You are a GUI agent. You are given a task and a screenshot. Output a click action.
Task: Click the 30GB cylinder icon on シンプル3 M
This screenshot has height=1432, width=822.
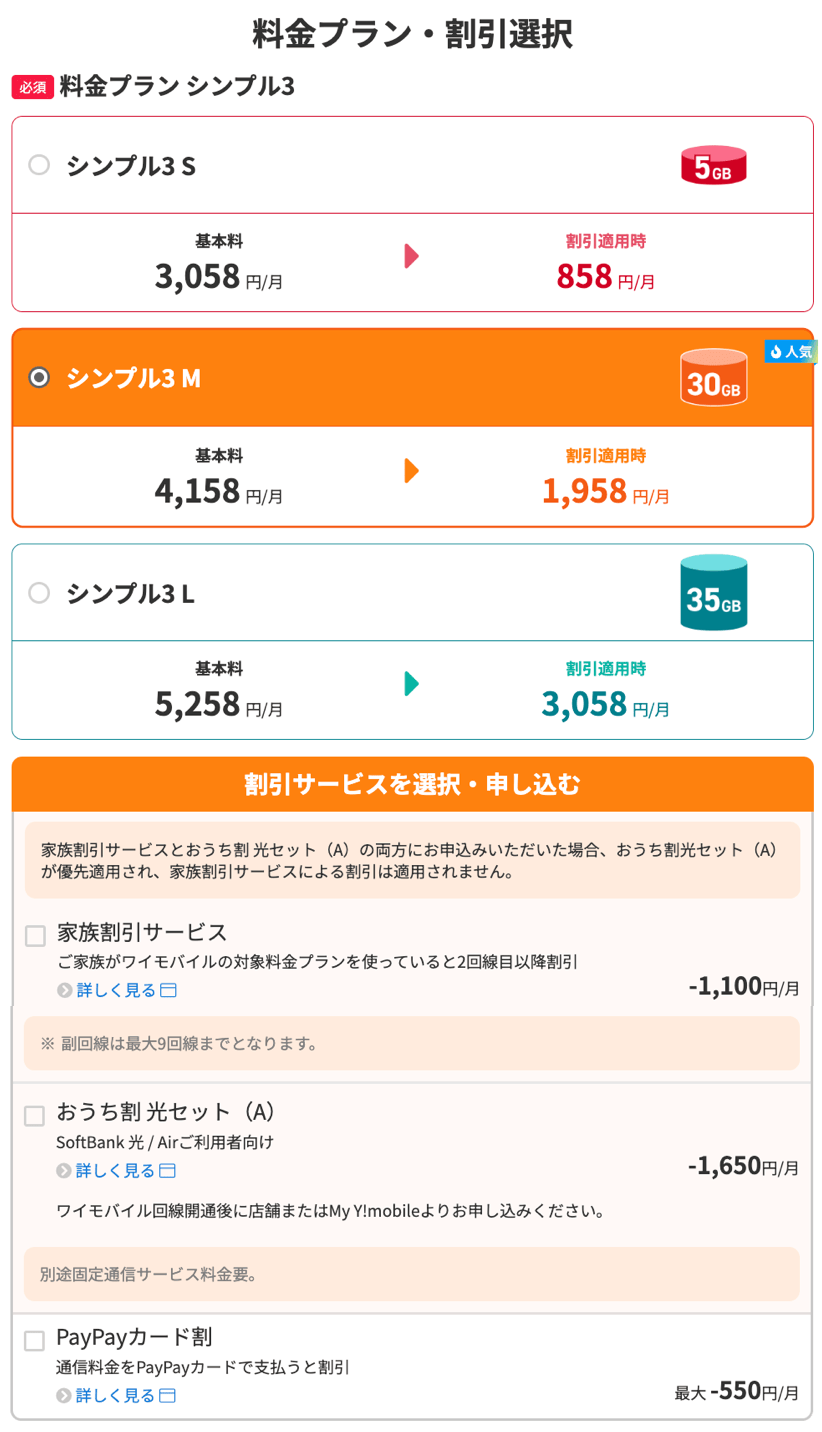tap(713, 381)
